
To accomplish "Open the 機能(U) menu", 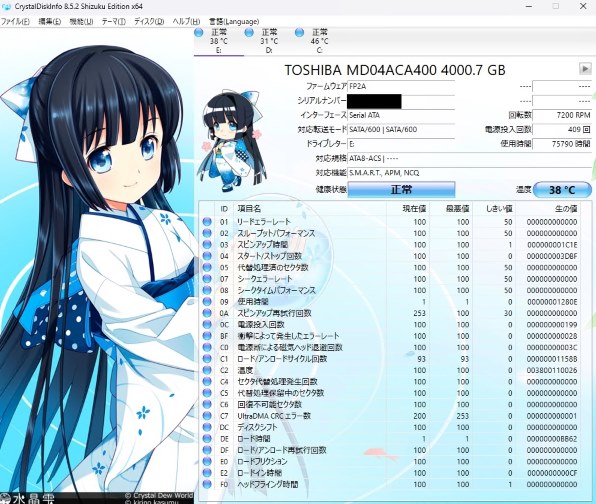I will (x=81, y=21).
